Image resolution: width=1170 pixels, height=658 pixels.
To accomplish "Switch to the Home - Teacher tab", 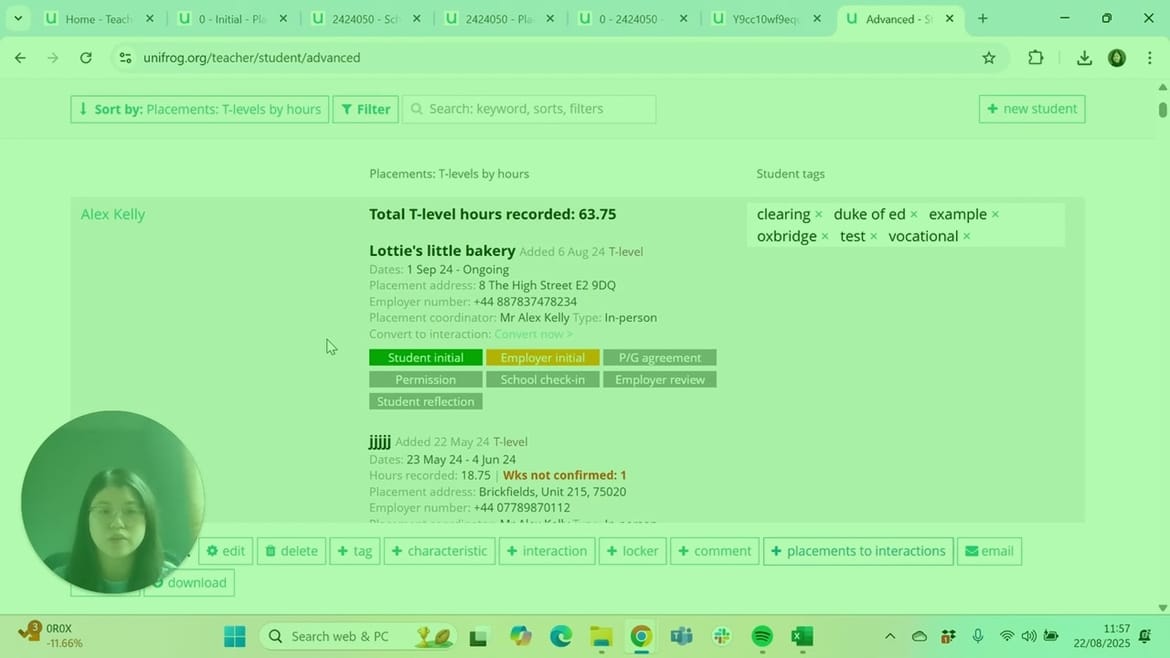I will (98, 19).
